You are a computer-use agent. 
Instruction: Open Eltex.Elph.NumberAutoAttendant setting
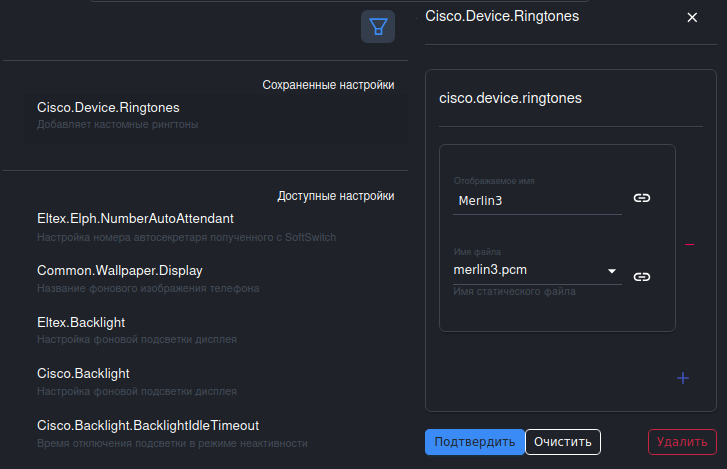click(x=135, y=218)
